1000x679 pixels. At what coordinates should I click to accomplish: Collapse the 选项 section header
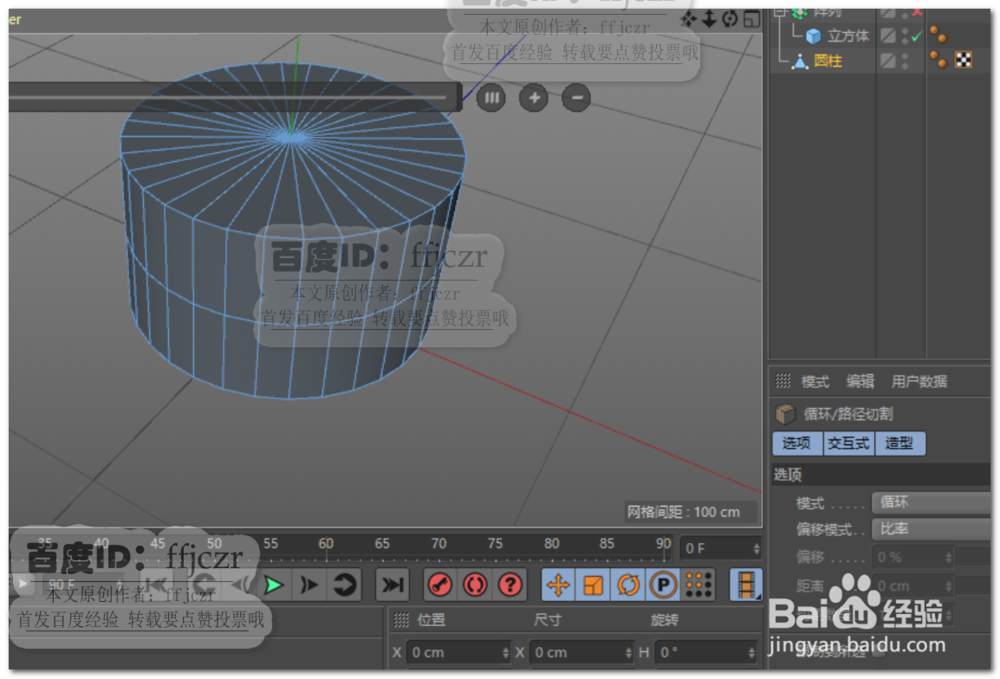(880, 474)
